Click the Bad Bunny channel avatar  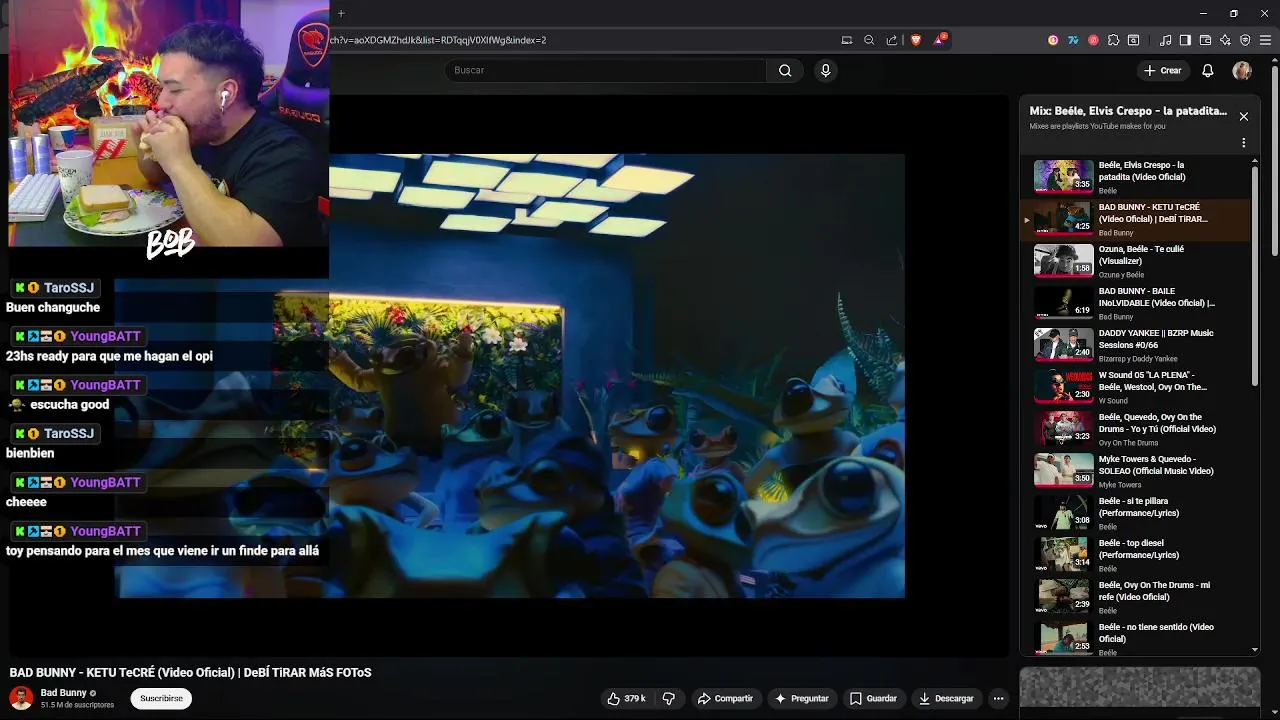coord(21,698)
